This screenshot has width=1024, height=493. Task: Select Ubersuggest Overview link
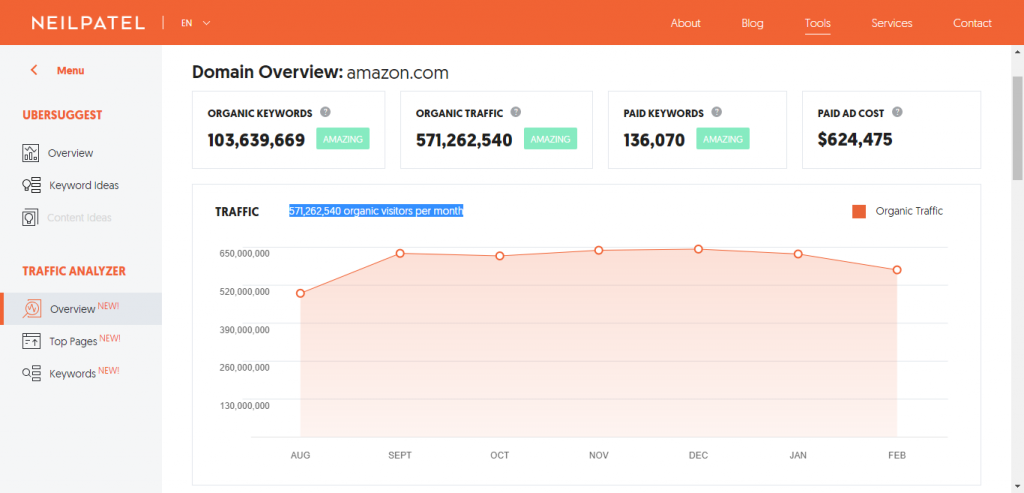click(71, 153)
